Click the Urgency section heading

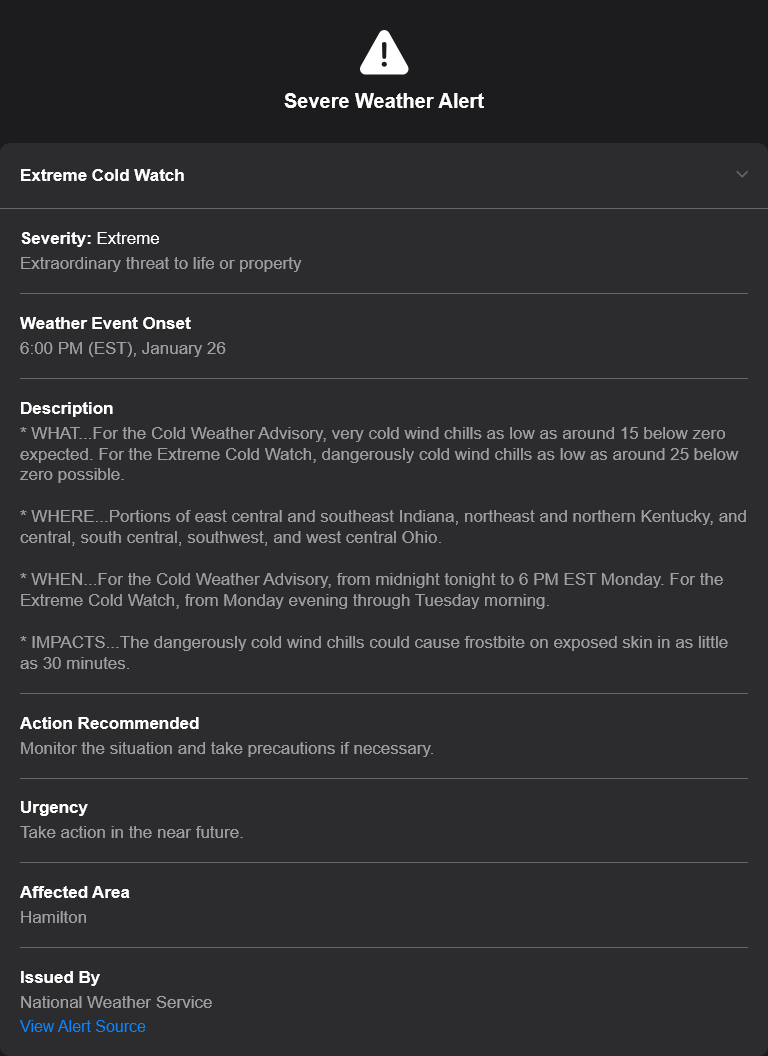pyautogui.click(x=54, y=807)
